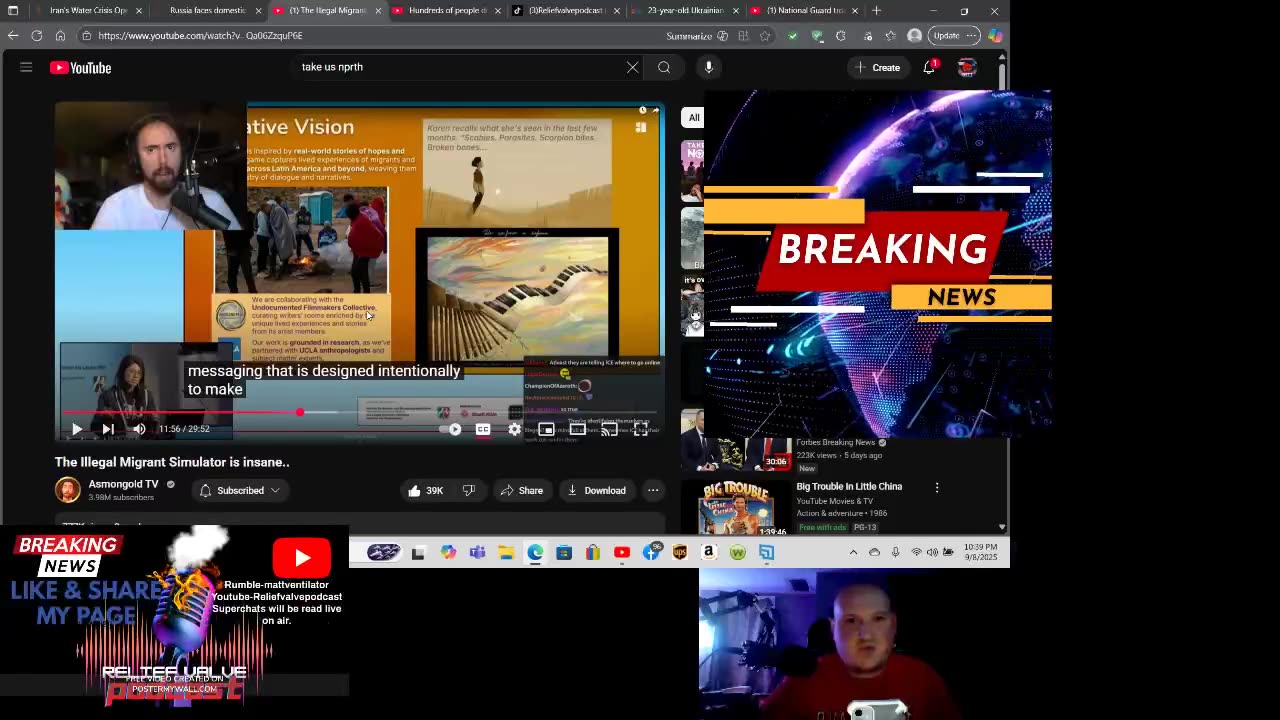Expand the Subscribed notification dropdown
This screenshot has height=720, width=1280.
coord(240,490)
